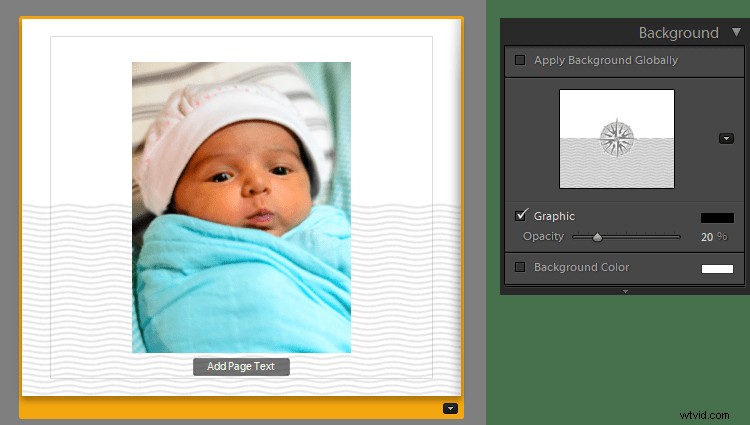Open the background graphic picker dropdown
Image resolution: width=750 pixels, height=425 pixels.
726,139
